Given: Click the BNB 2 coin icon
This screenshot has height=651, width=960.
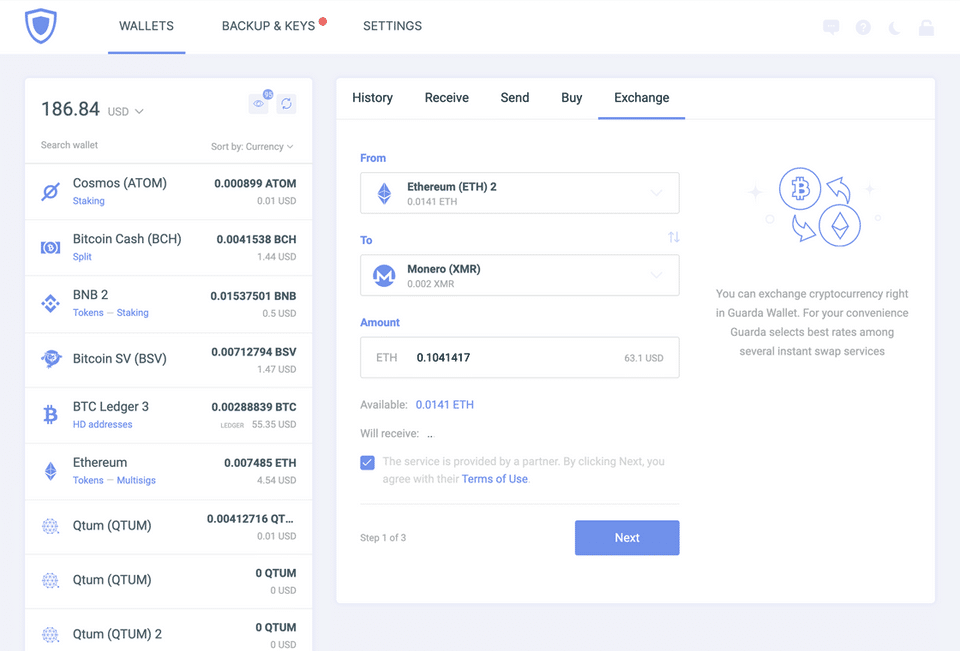Looking at the screenshot, I should click(50, 303).
